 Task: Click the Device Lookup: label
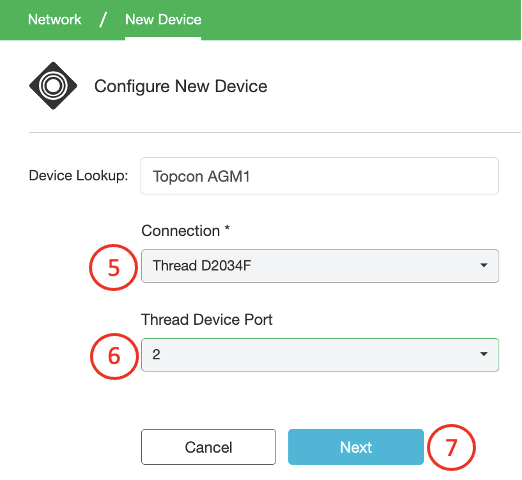(78, 176)
